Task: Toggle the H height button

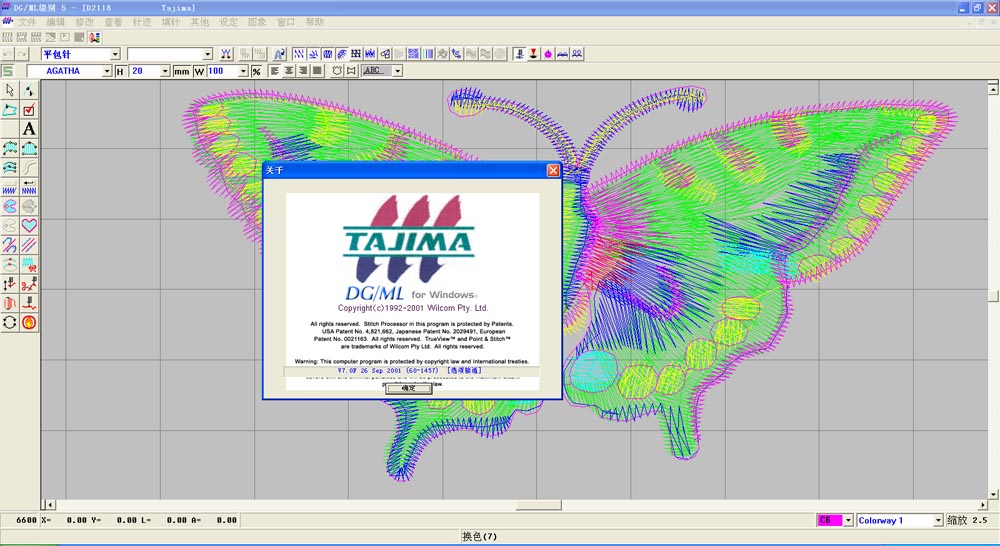Action: click(x=120, y=71)
